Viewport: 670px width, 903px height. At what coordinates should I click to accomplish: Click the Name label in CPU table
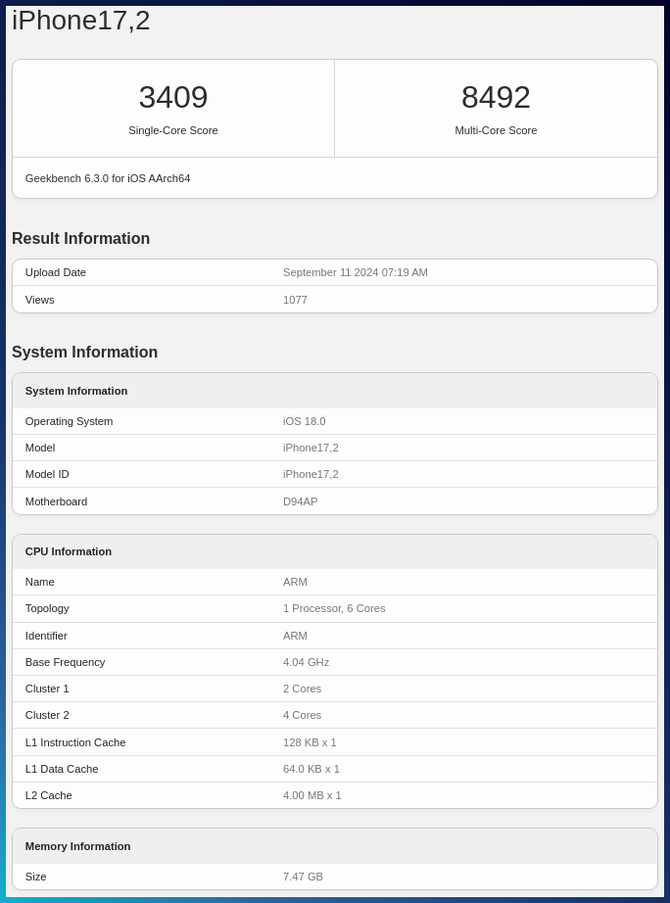tap(40, 582)
